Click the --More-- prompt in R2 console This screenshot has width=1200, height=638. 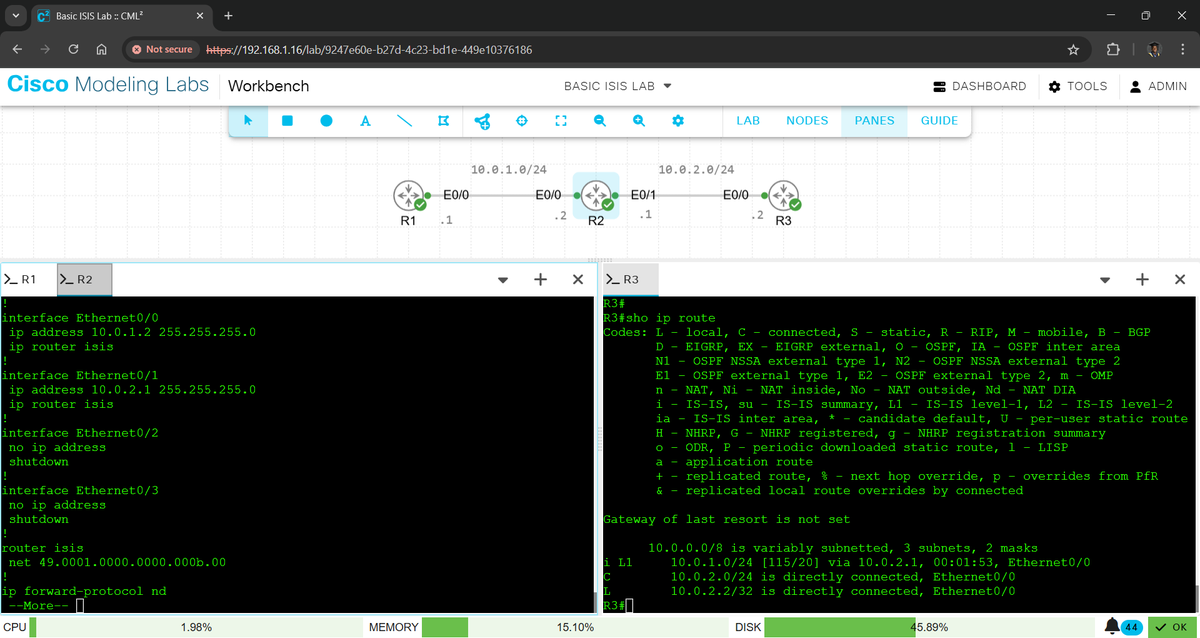click(39, 605)
